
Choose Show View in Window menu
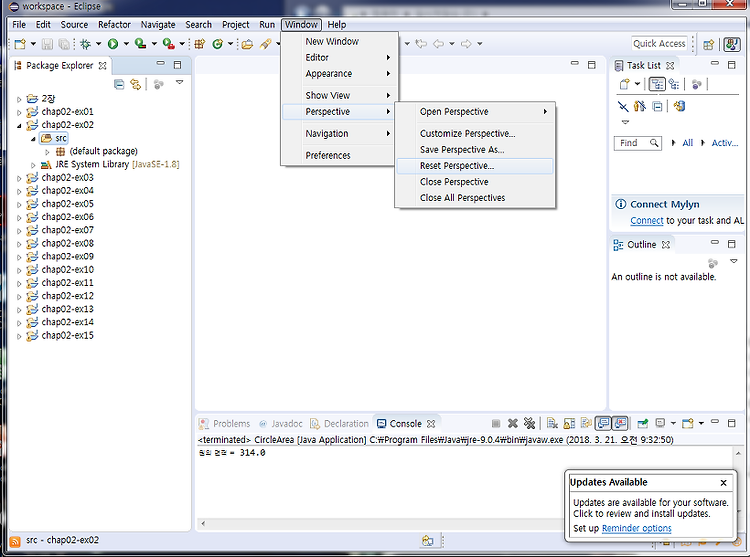coord(339,95)
